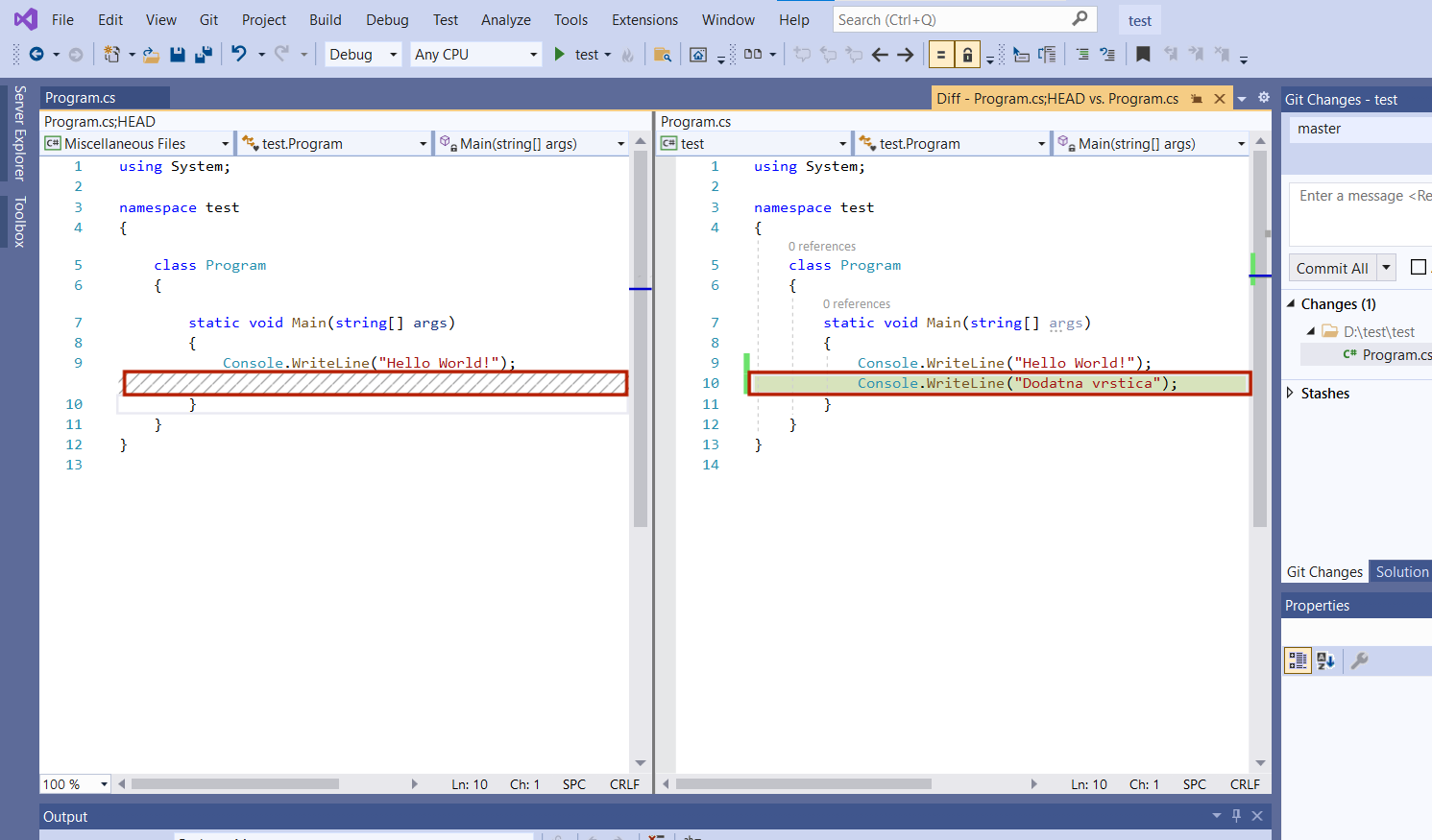The height and width of the screenshot is (840, 1432).
Task: Open the Debug configuration dropdown
Action: point(363,55)
